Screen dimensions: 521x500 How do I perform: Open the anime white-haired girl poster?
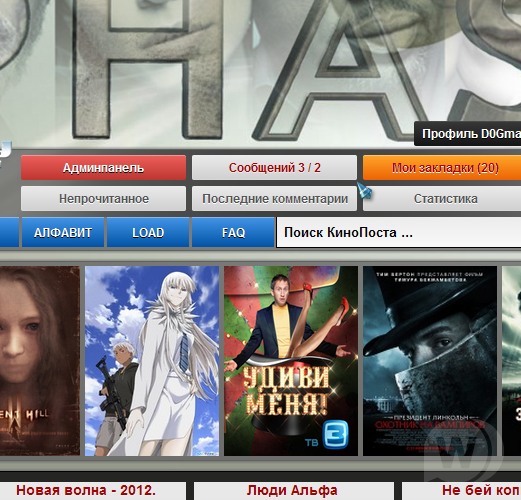(152, 361)
